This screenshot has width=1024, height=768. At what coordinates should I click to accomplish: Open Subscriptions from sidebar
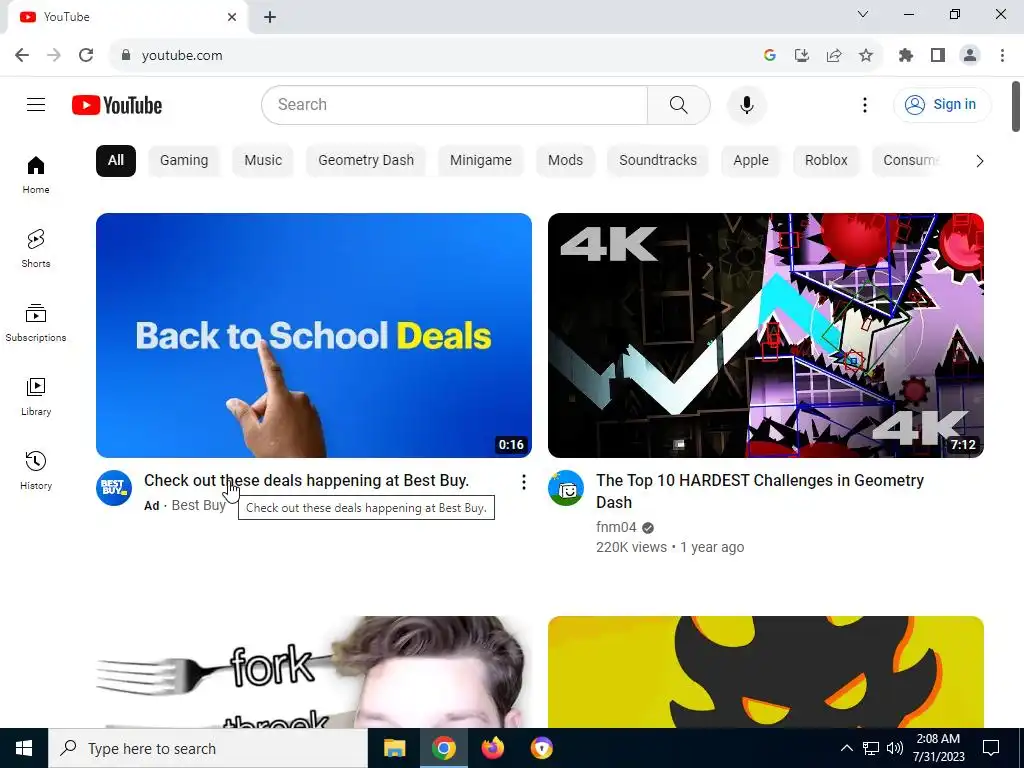coord(36,323)
